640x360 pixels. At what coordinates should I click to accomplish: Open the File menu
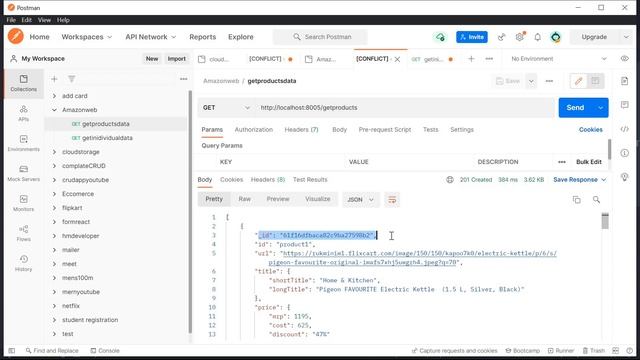(11, 20)
